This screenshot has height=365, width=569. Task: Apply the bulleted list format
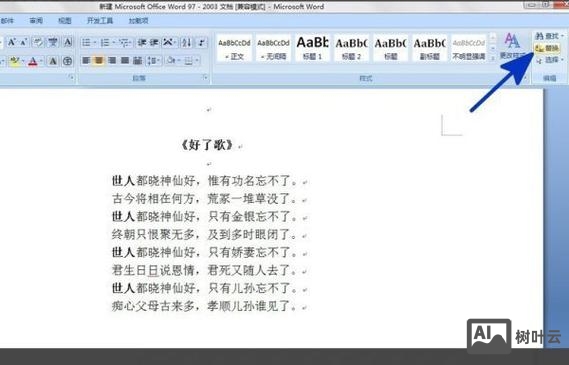pos(86,43)
